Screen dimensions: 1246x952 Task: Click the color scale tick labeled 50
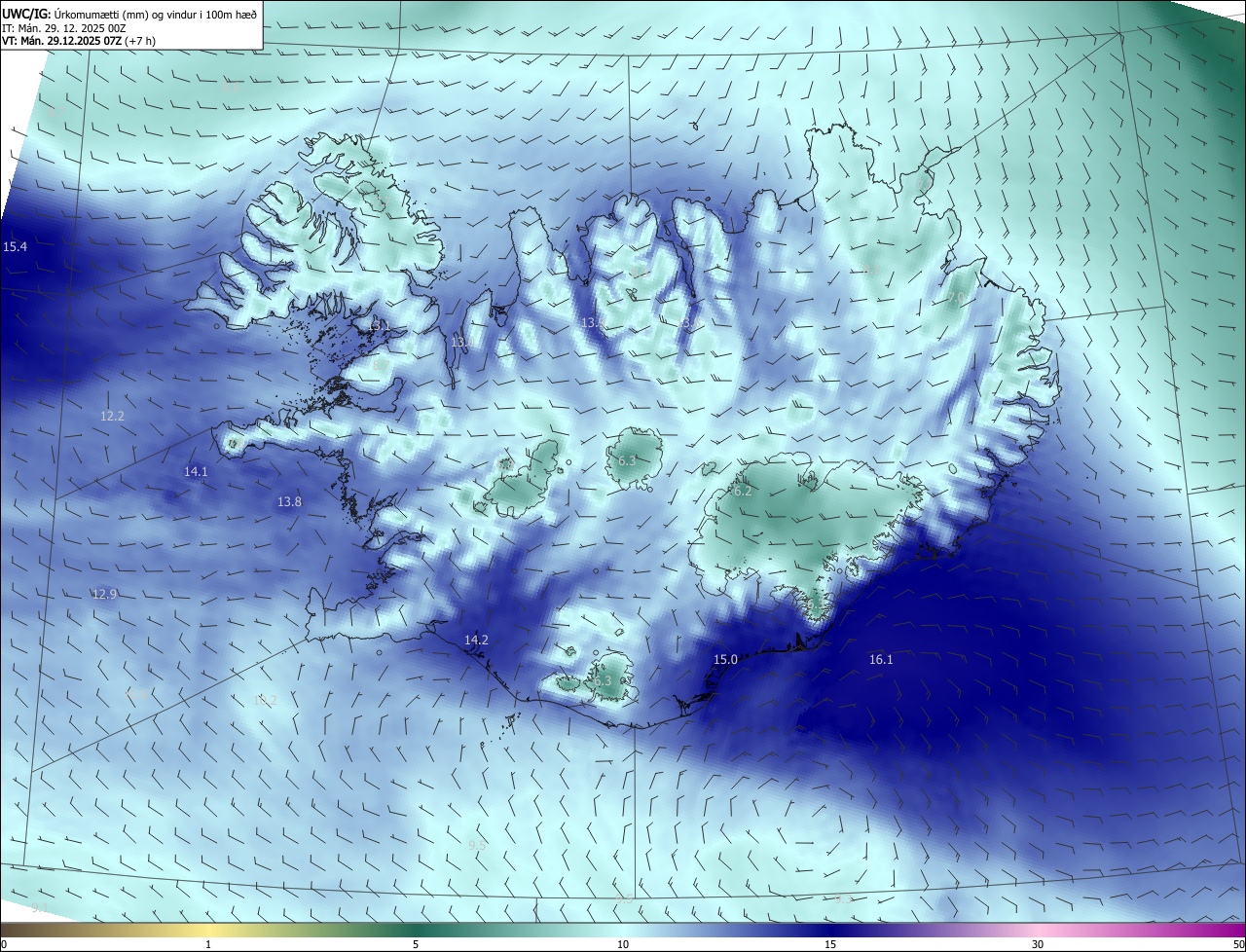pos(1238,944)
